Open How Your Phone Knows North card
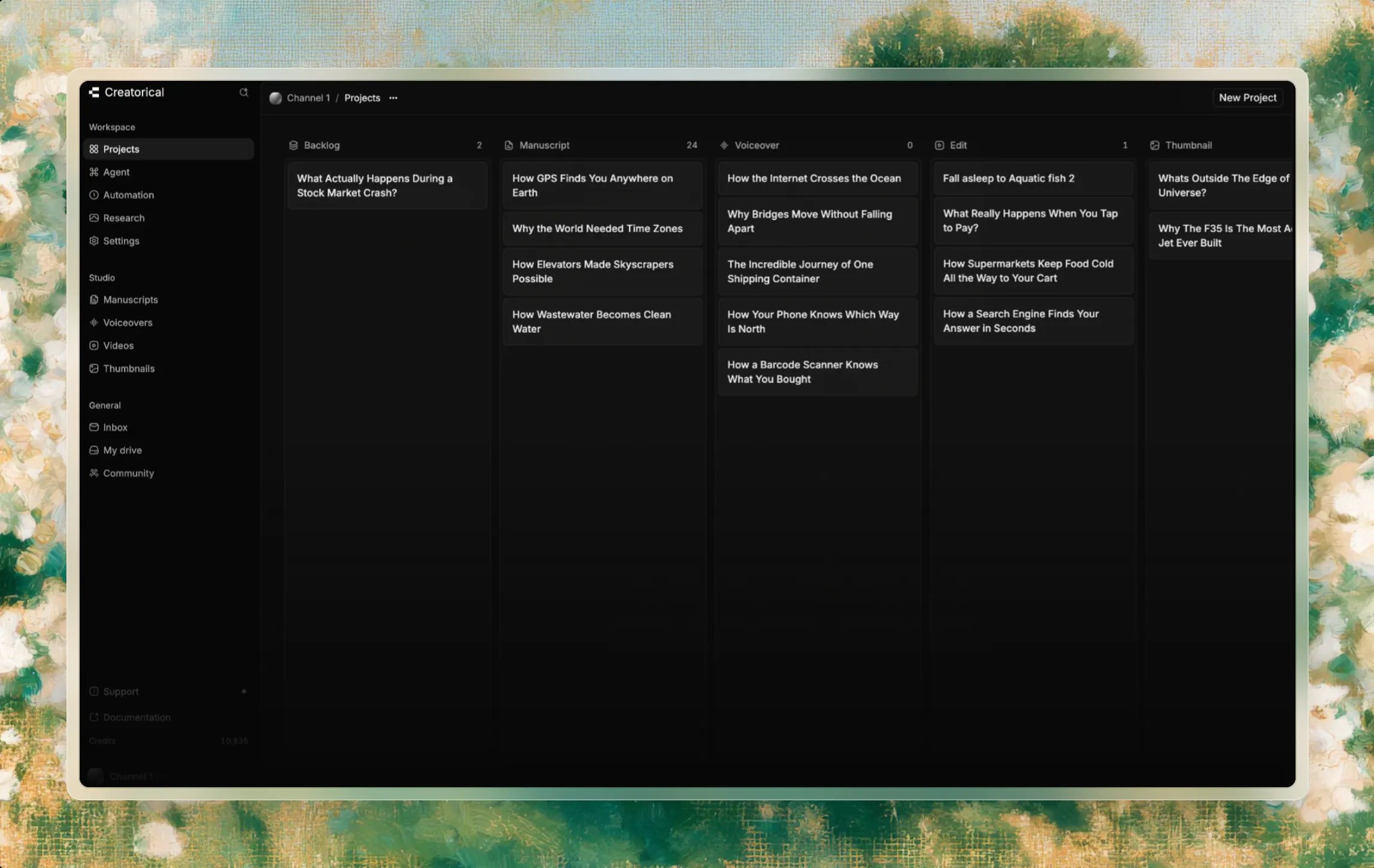Screen dimensions: 1374x868 [x=818, y=322]
